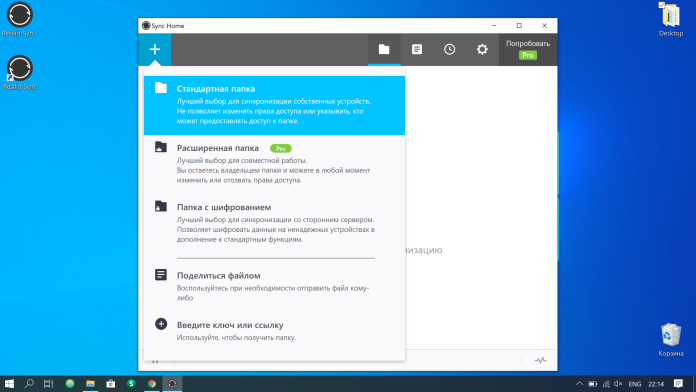
Task: Click the plus add-folder button
Action: click(x=154, y=49)
